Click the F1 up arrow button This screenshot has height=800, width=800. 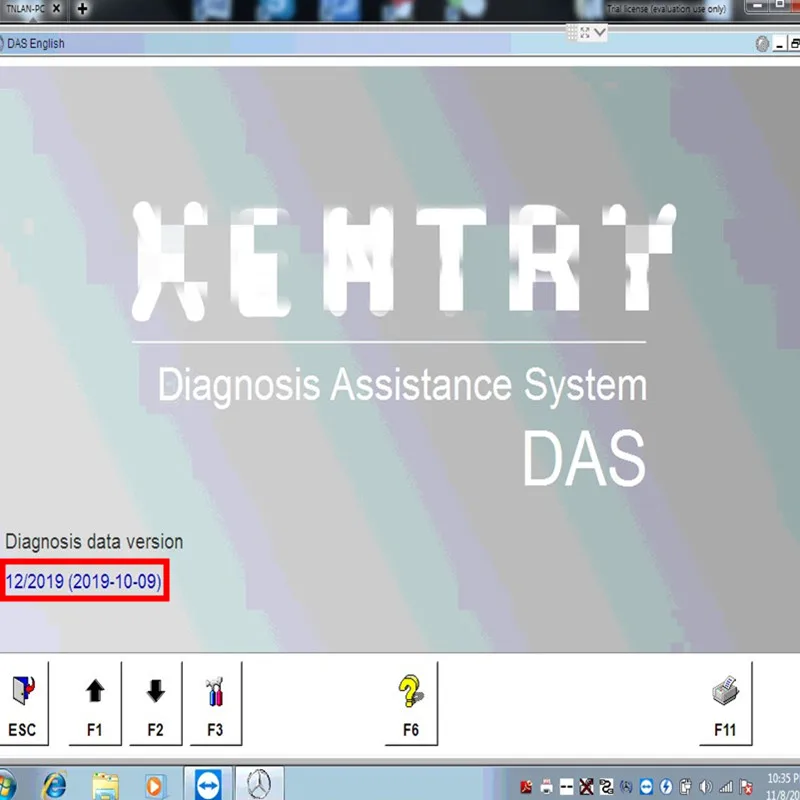click(x=95, y=704)
